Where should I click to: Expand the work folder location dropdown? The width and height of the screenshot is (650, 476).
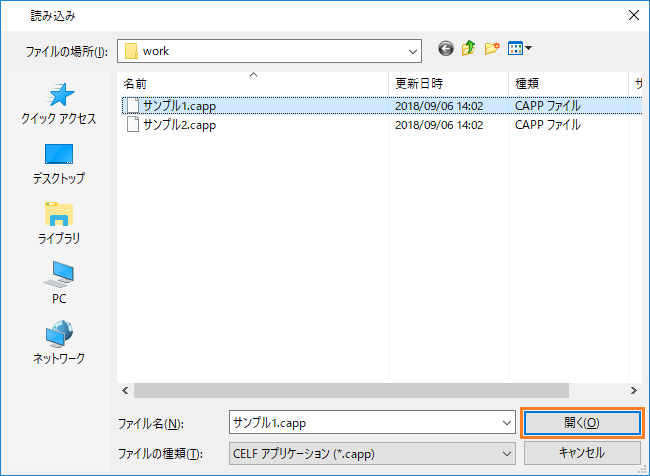point(413,50)
